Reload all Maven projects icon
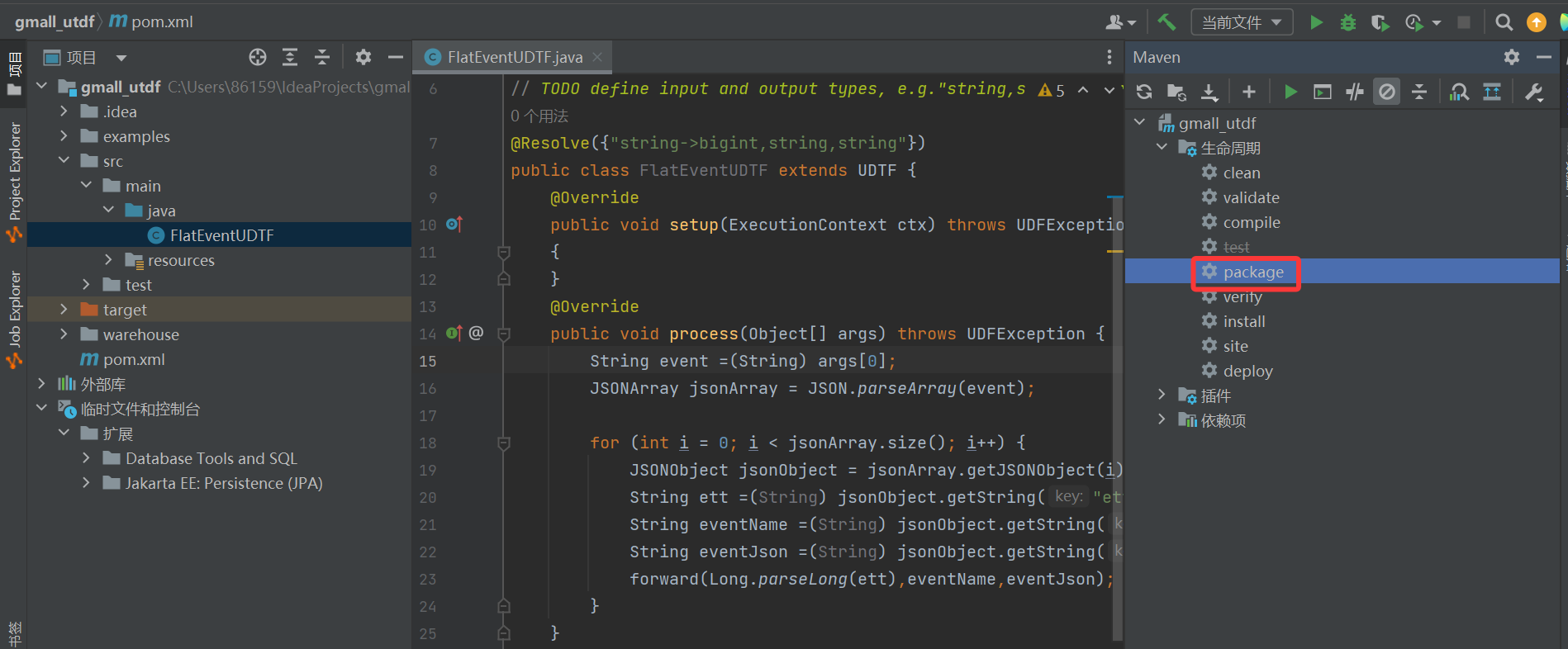The height and width of the screenshot is (649, 1568). [1144, 92]
